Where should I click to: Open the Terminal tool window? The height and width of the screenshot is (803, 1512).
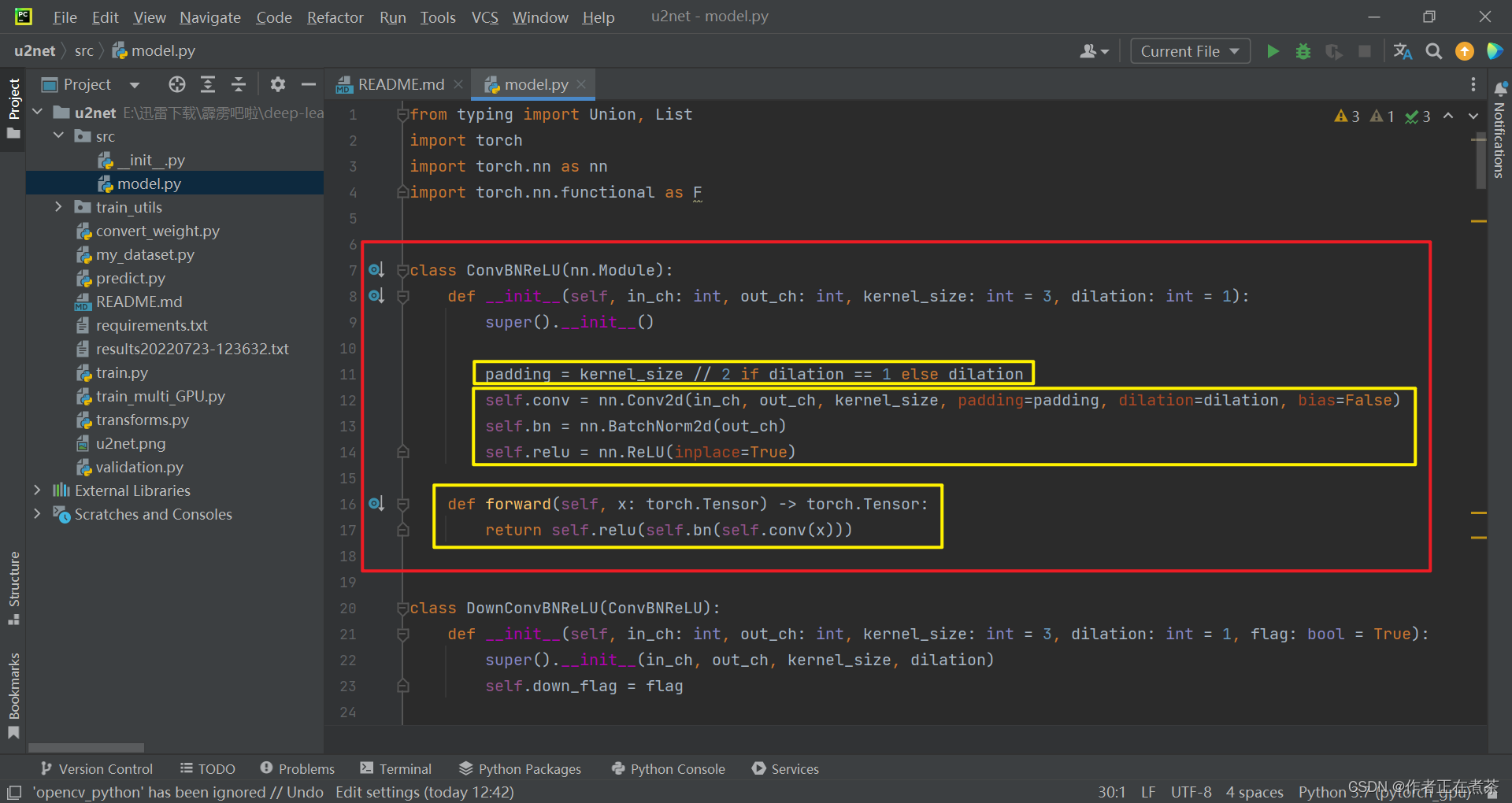404,768
